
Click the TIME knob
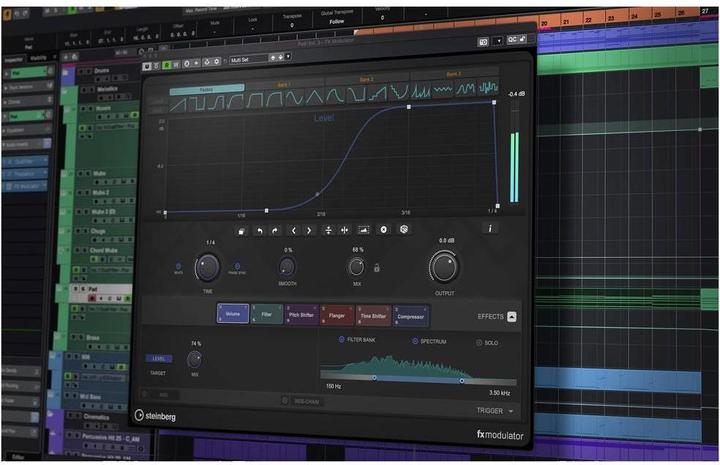pos(207,267)
